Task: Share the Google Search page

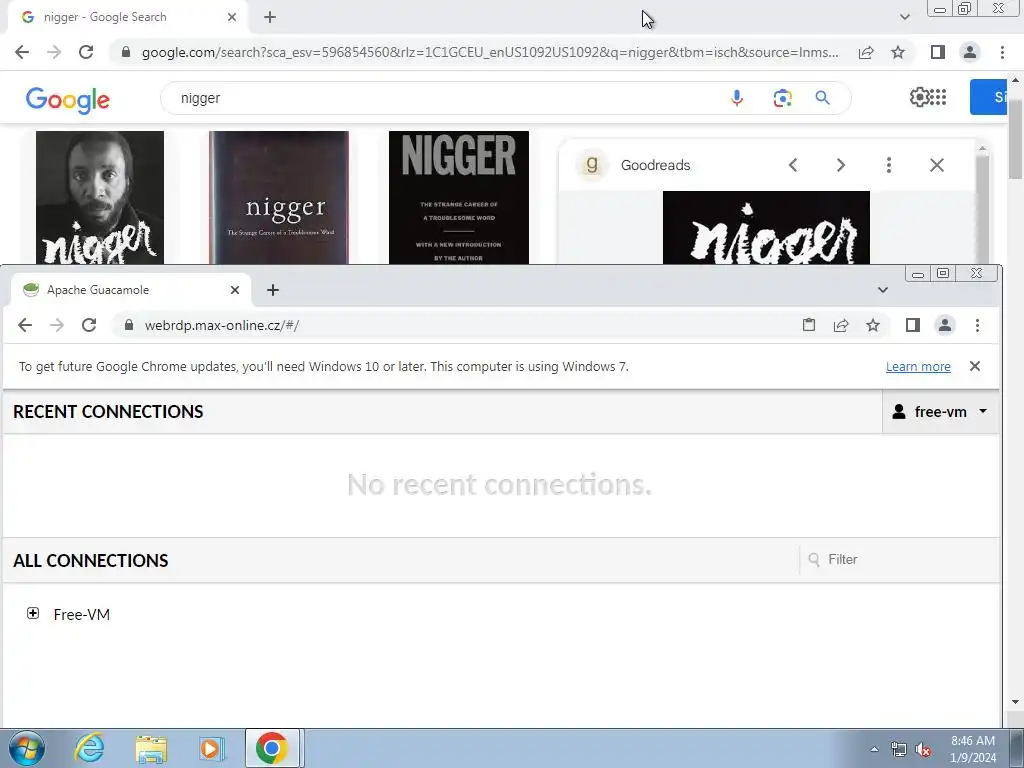Action: (866, 52)
